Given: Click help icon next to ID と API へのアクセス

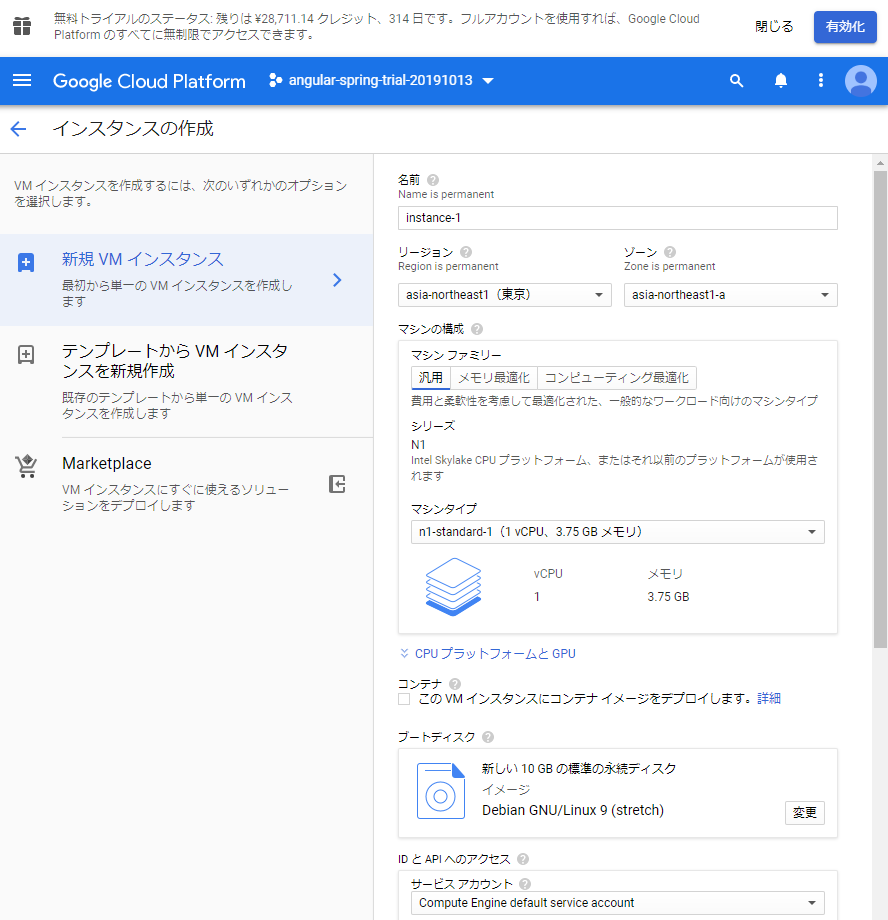Looking at the screenshot, I should [523, 859].
